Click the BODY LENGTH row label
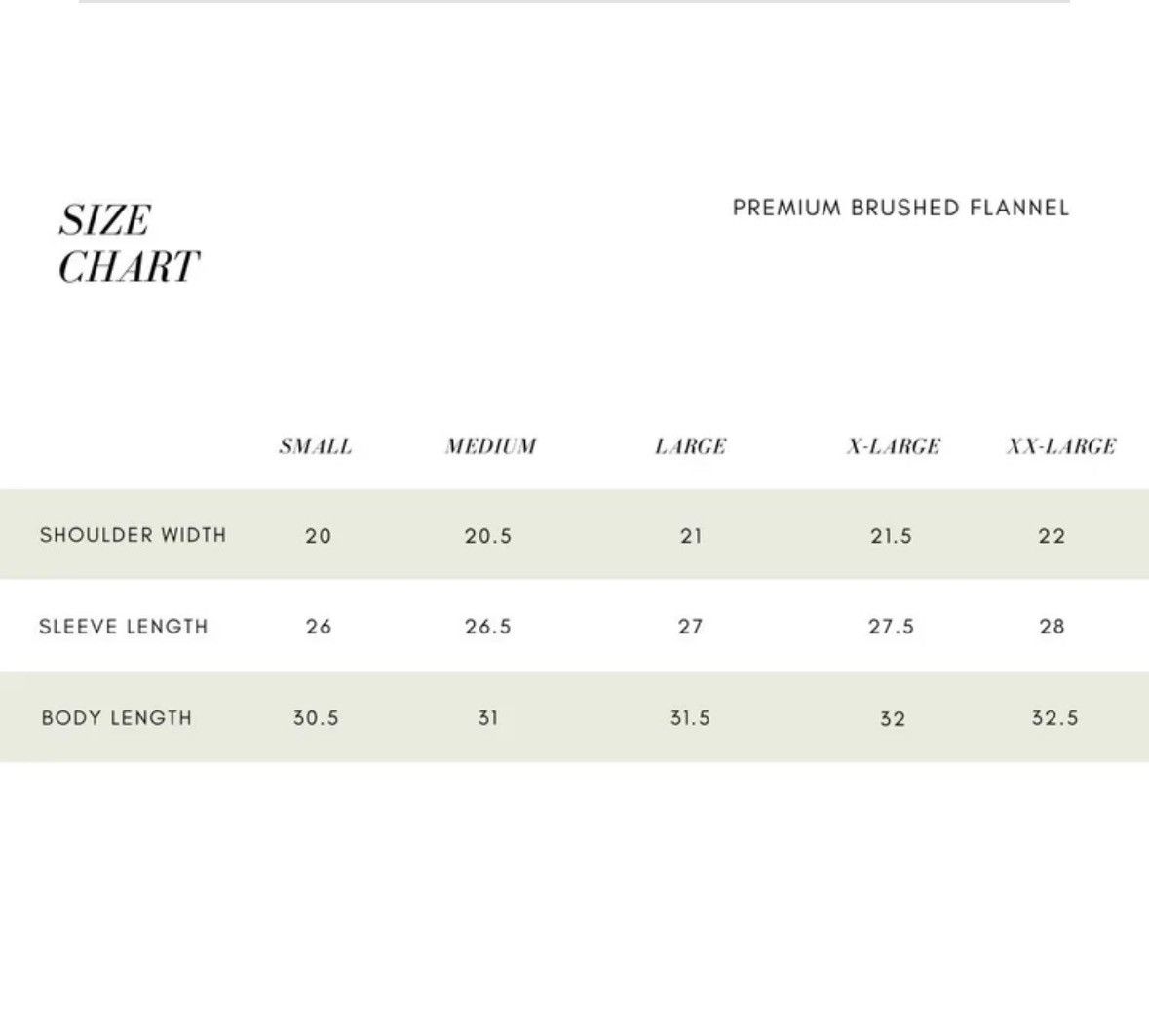This screenshot has height=1036, width=1149. click(x=117, y=717)
